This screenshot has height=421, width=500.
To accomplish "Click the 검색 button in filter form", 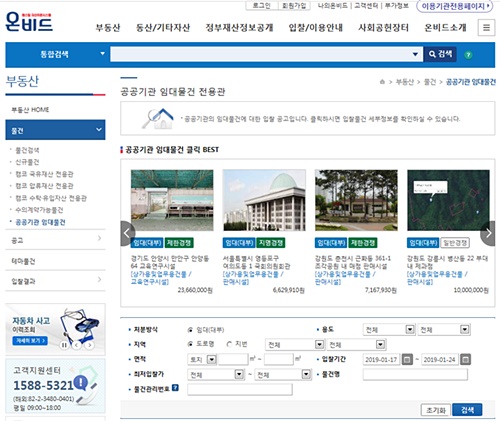I will [x=467, y=410].
